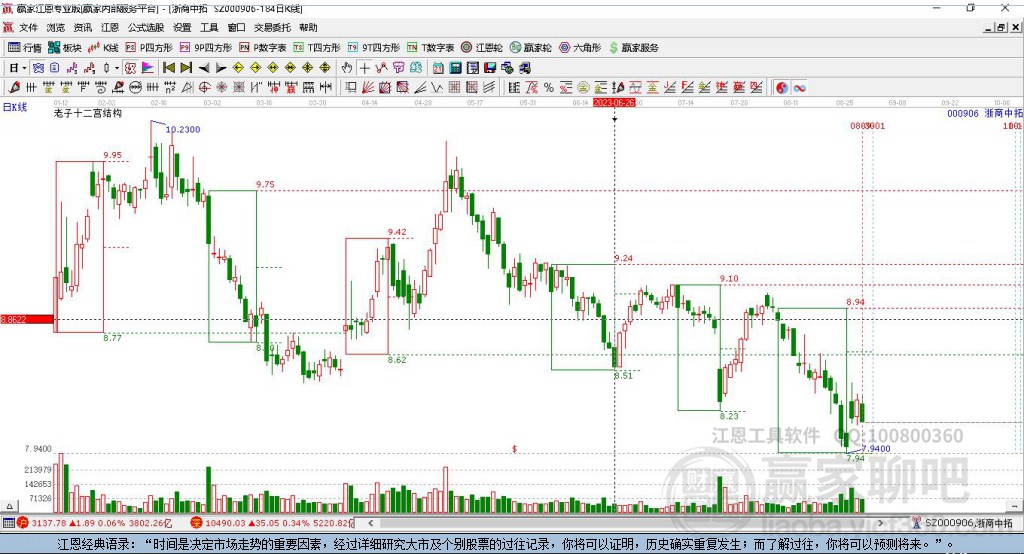Open the 赢家轮 wheel tool
The width and height of the screenshot is (1024, 554).
pyautogui.click(x=530, y=48)
